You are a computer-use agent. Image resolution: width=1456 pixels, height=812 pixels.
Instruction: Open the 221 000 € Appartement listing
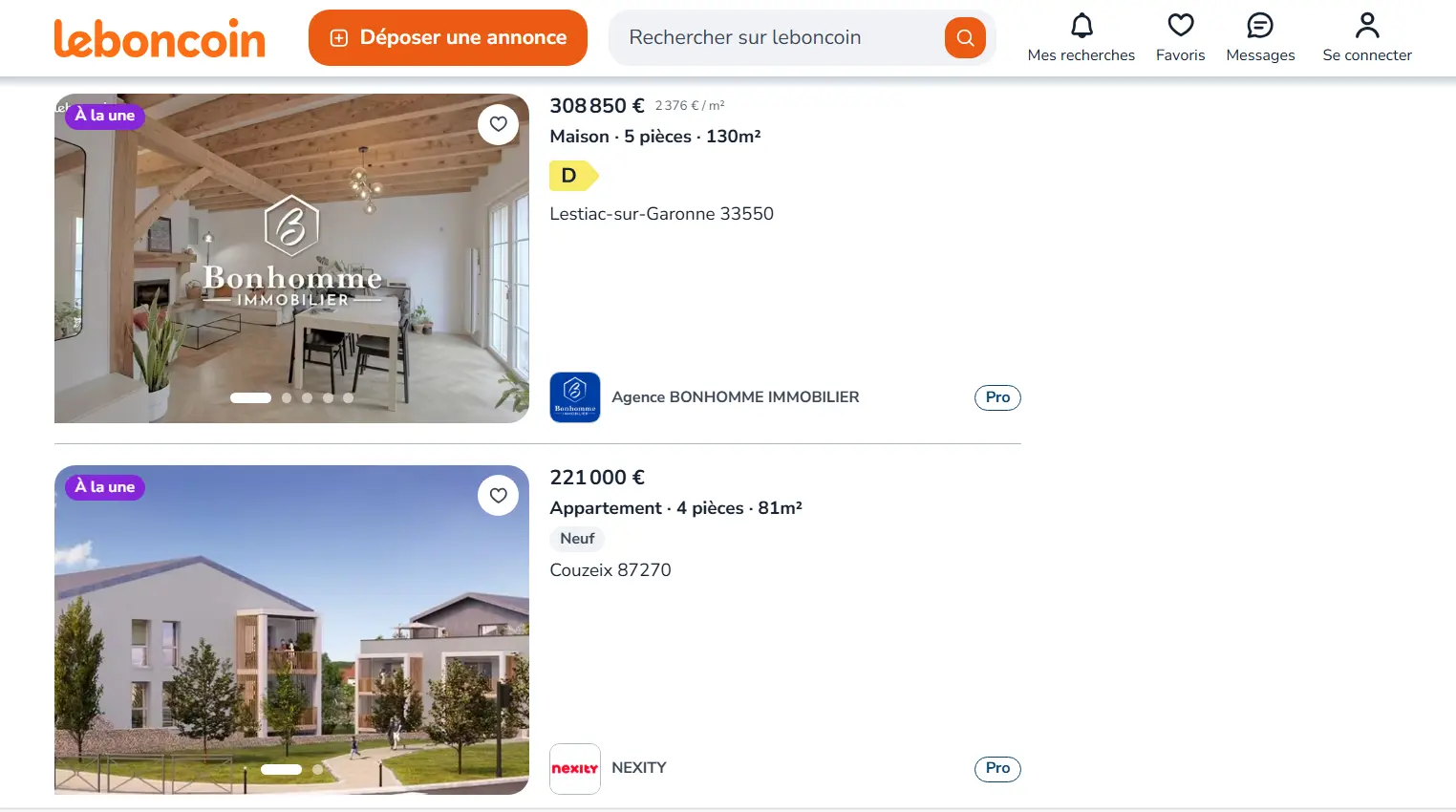[676, 508]
